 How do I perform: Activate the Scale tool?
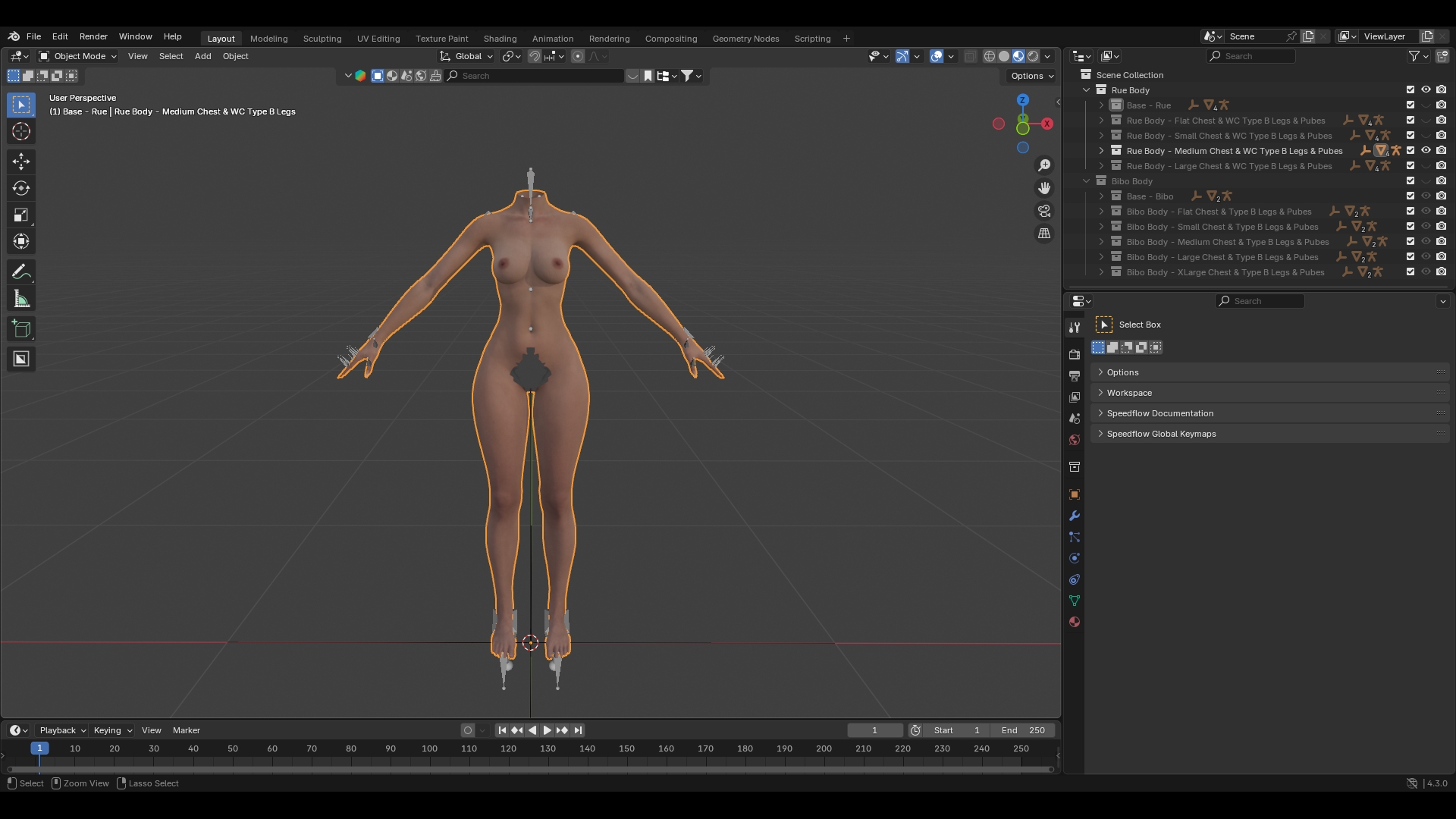point(21,215)
